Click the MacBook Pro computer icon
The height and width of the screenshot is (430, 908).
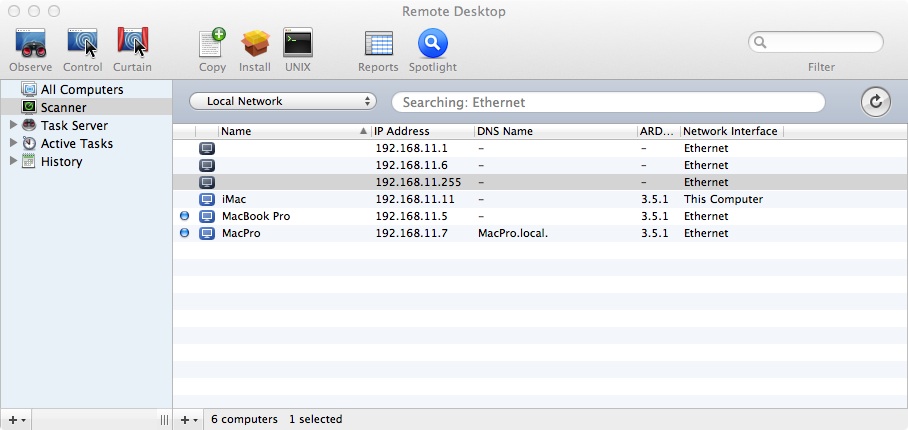207,216
